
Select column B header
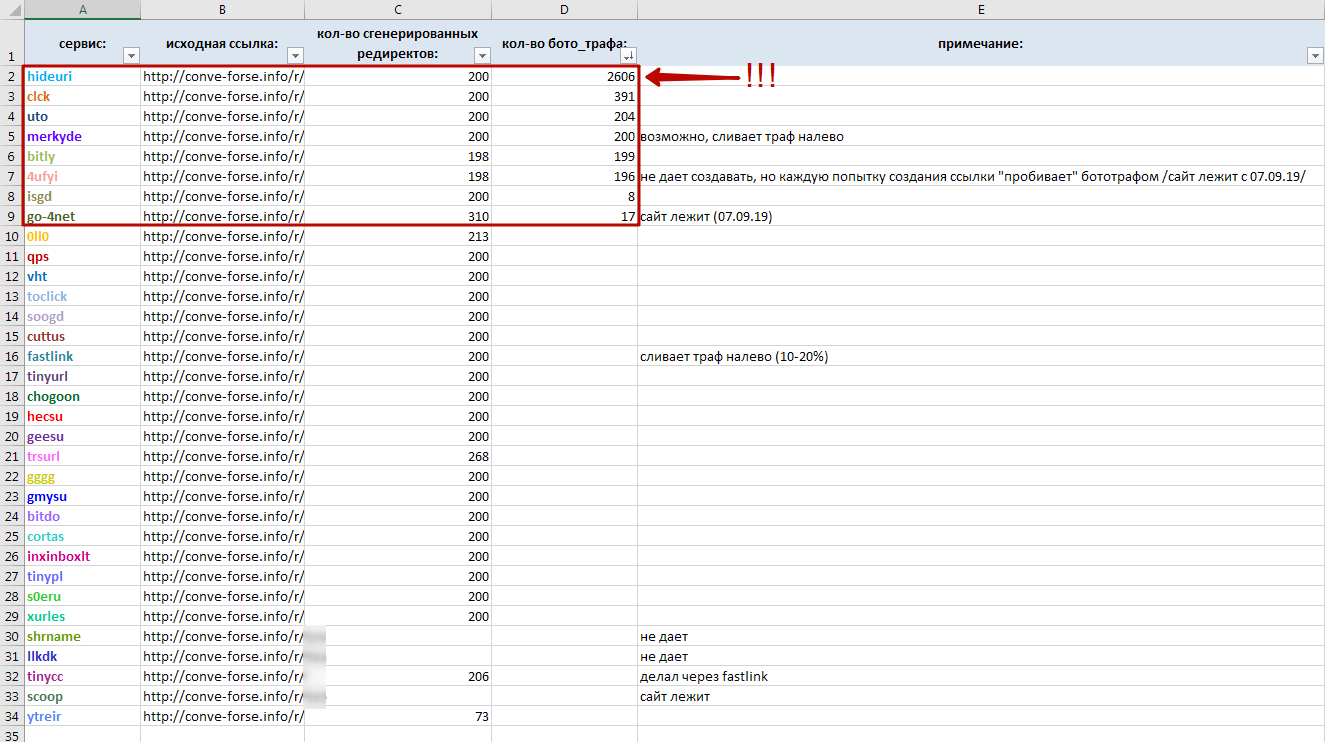coord(222,9)
